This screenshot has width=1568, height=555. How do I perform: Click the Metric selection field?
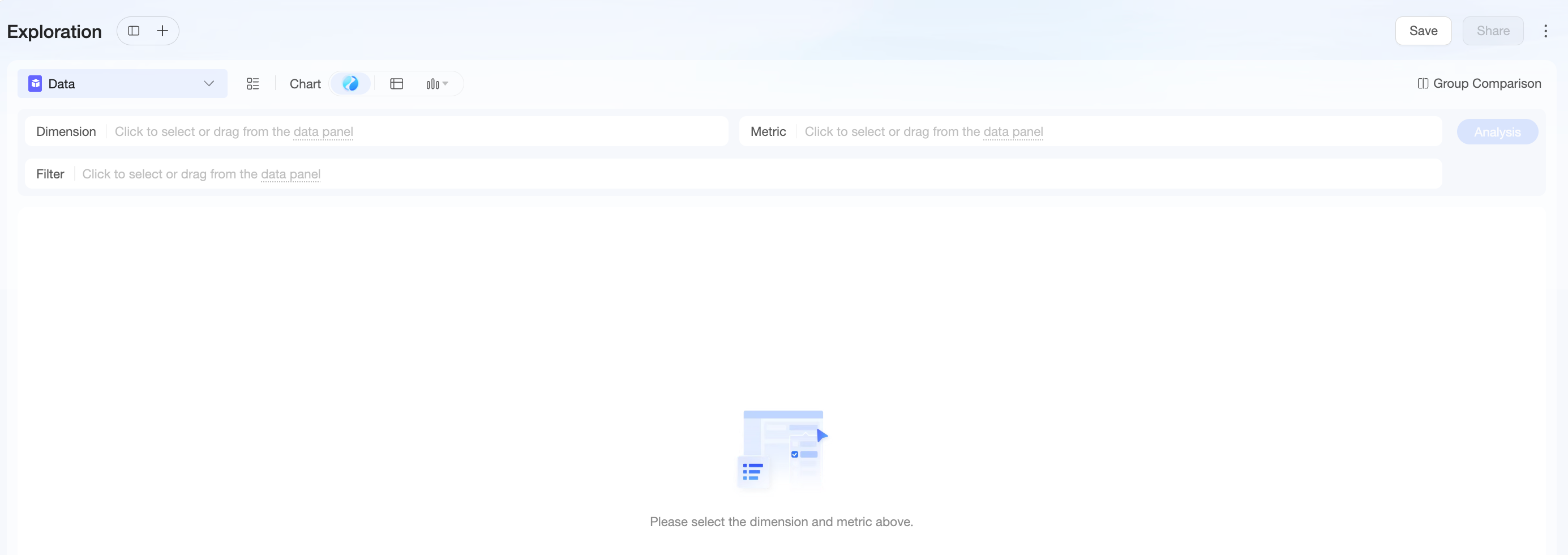pos(1090,131)
